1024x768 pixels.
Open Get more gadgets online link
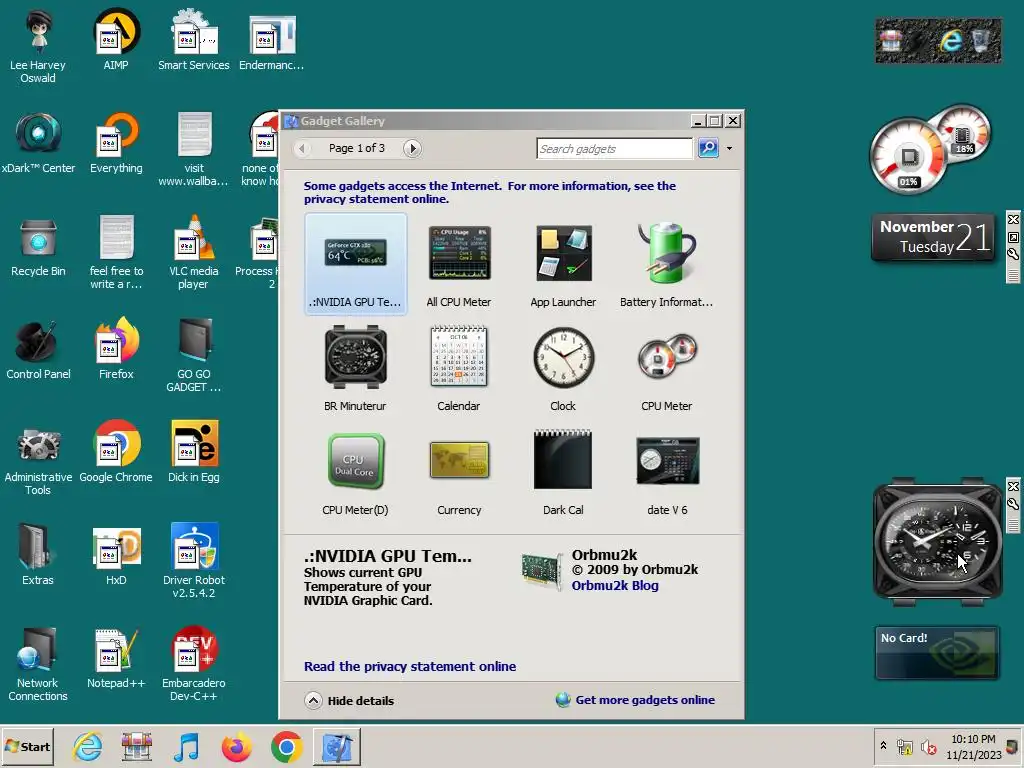[635, 700]
